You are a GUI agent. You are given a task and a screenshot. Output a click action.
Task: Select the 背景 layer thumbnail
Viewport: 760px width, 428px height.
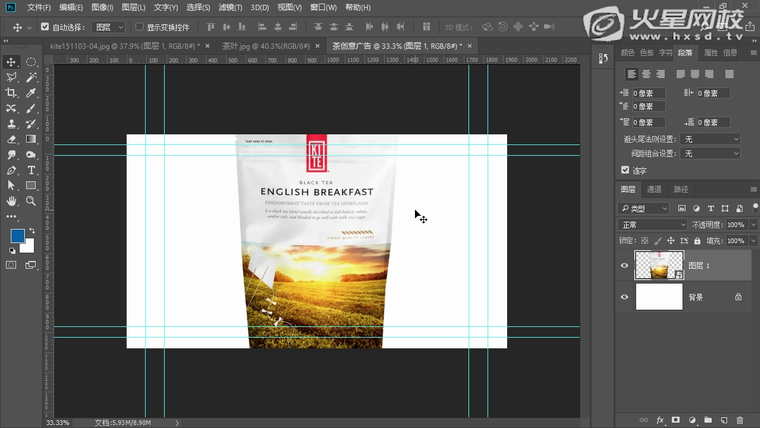click(659, 297)
